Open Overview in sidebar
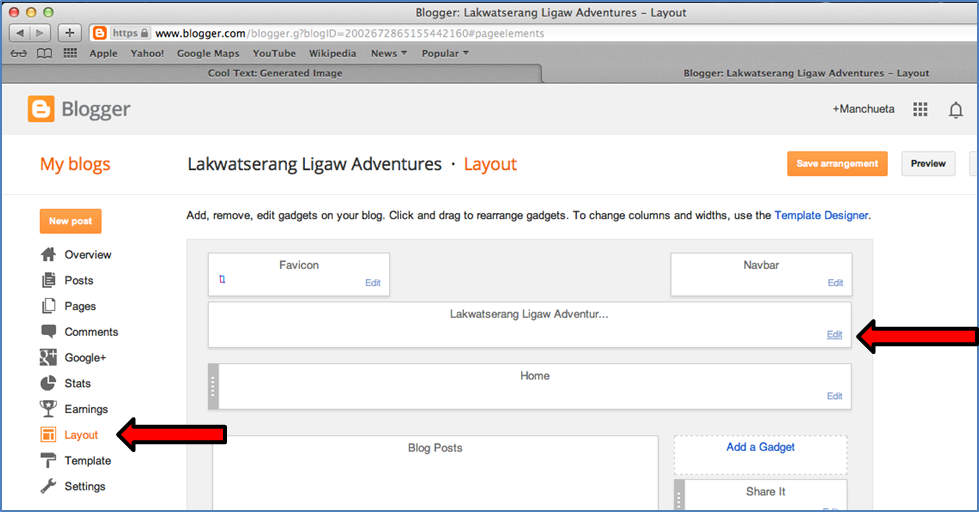 pyautogui.click(x=88, y=255)
